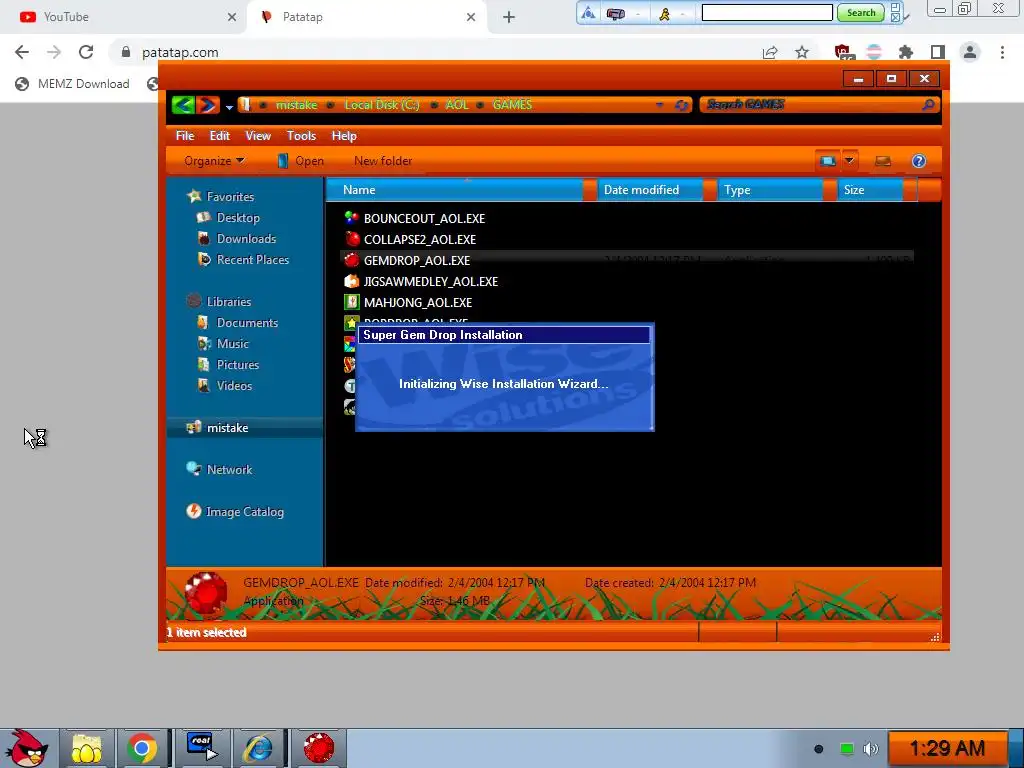This screenshot has width=1024, height=768.
Task: Click the AOL mailbox icon in the top toolbar
Action: point(616,13)
